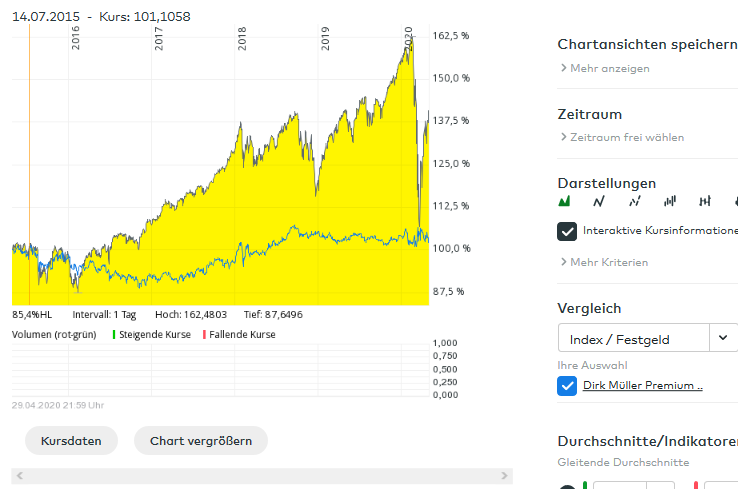Uncheck the Dirk Müller Premium comparison checkbox
Viewport: 738px width, 489px height.
pyautogui.click(x=567, y=385)
